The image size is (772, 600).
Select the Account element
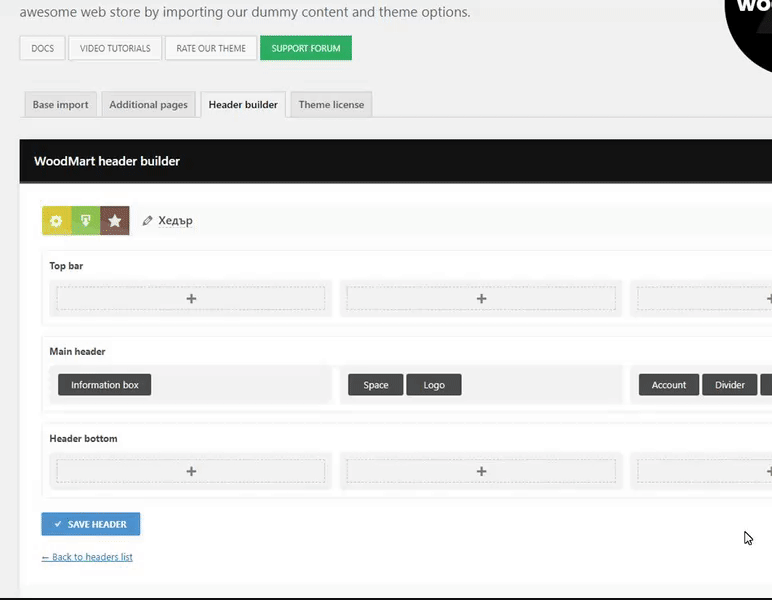point(669,384)
